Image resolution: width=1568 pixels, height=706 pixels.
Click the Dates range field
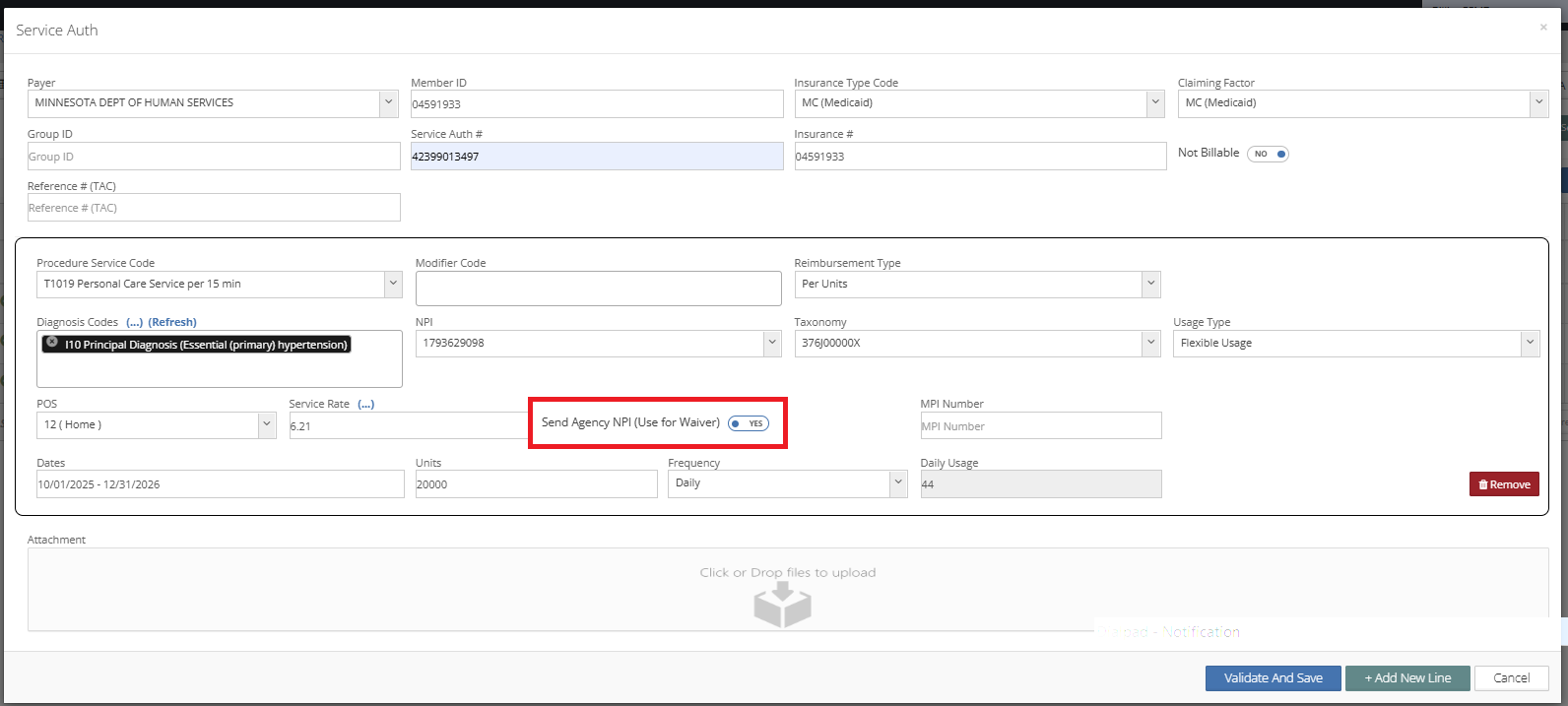point(220,484)
